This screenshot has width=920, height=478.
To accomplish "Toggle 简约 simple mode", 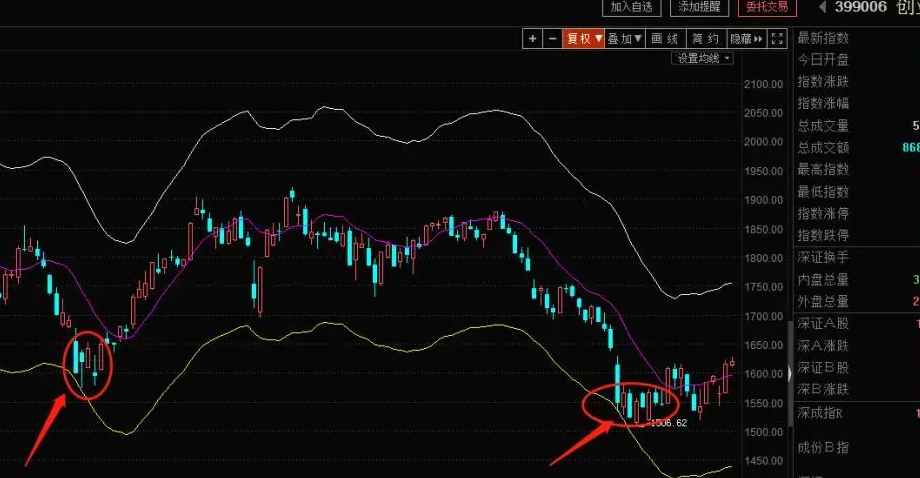I will tap(706, 39).
